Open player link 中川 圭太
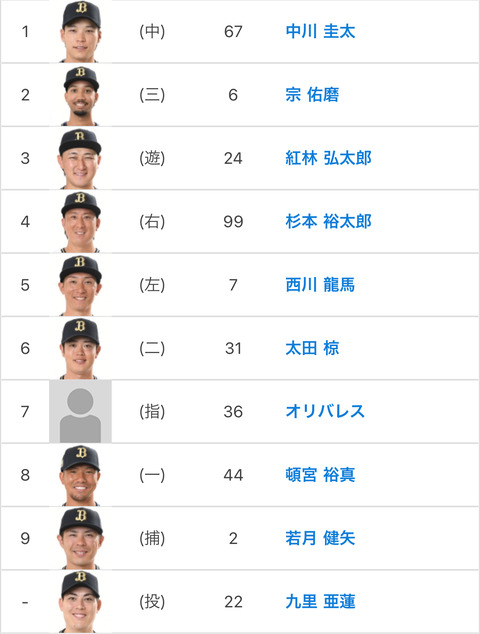The image size is (480, 634). pos(320,32)
